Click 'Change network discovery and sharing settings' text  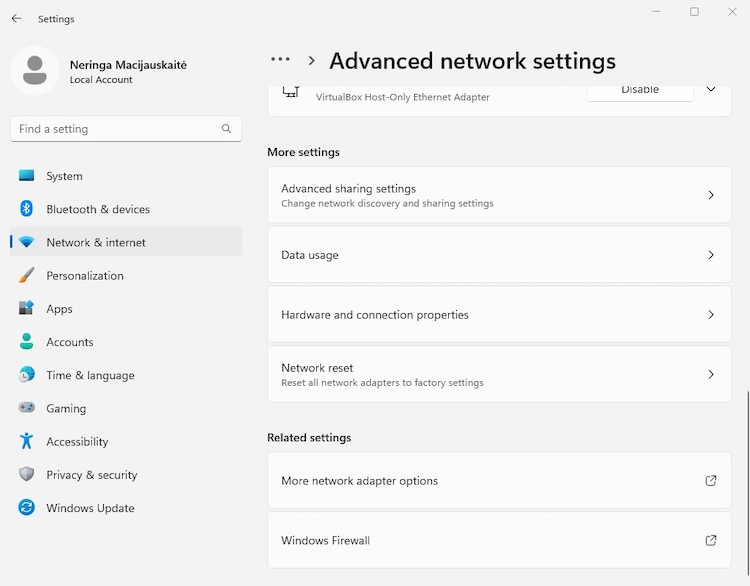click(x=387, y=203)
